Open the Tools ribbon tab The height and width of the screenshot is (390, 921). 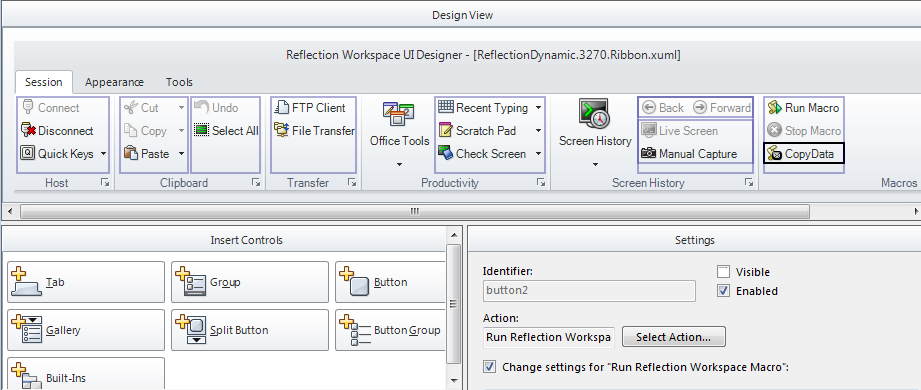[179, 82]
